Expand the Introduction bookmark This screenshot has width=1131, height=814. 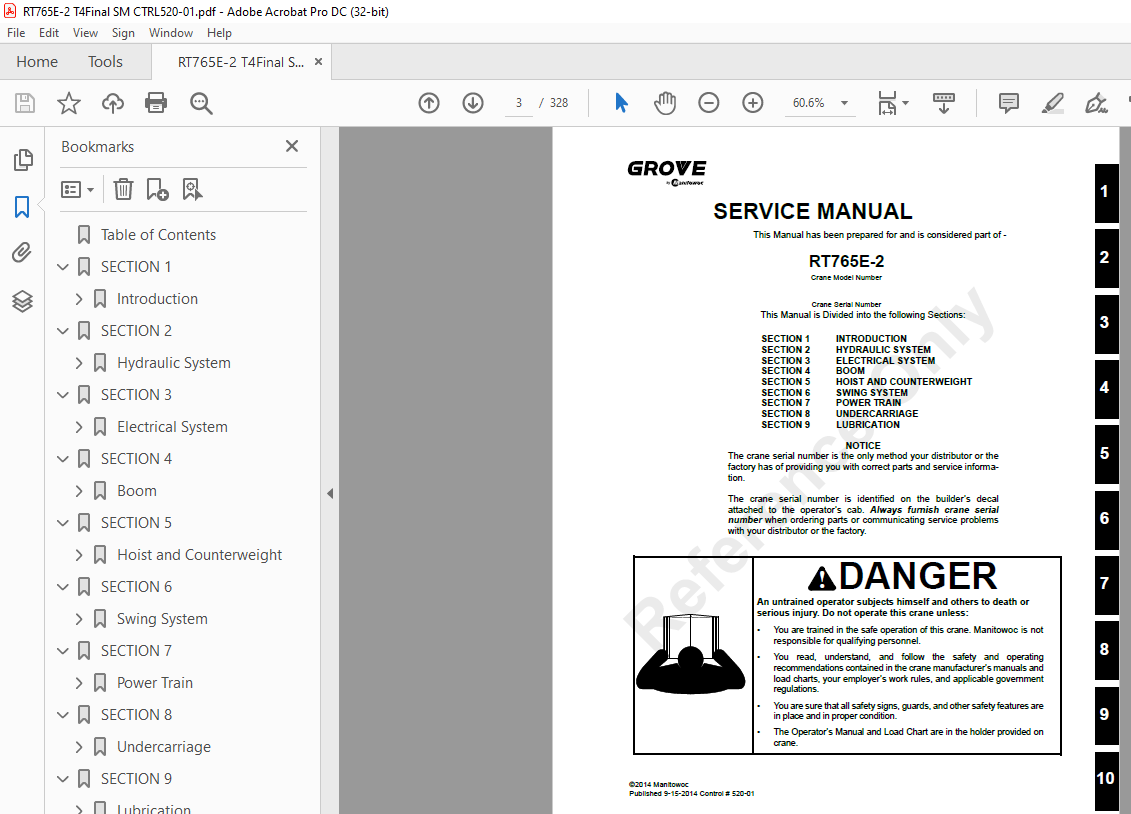(79, 298)
